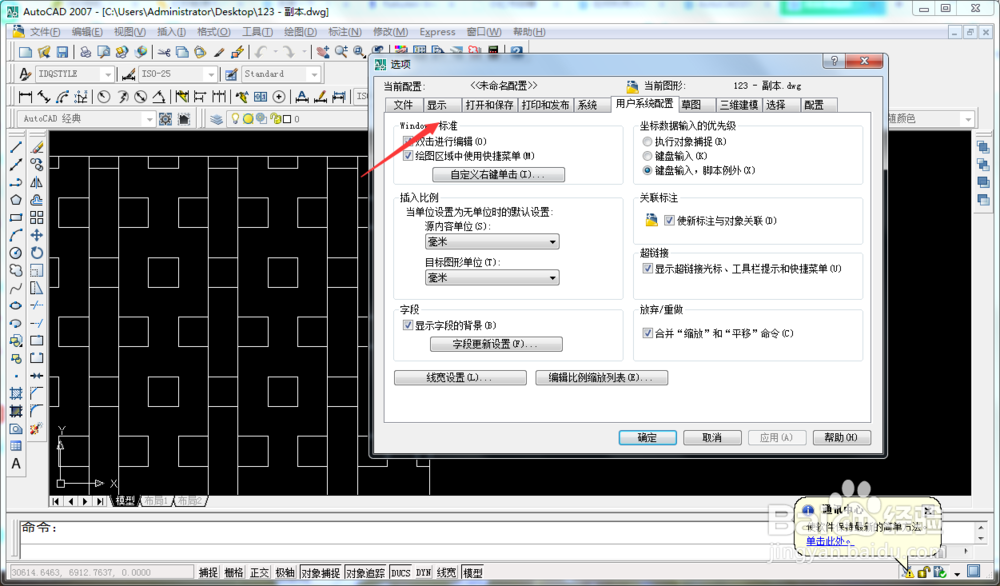Toggle 对象捕捉 status bar button
1000x586 pixels.
tap(320, 573)
